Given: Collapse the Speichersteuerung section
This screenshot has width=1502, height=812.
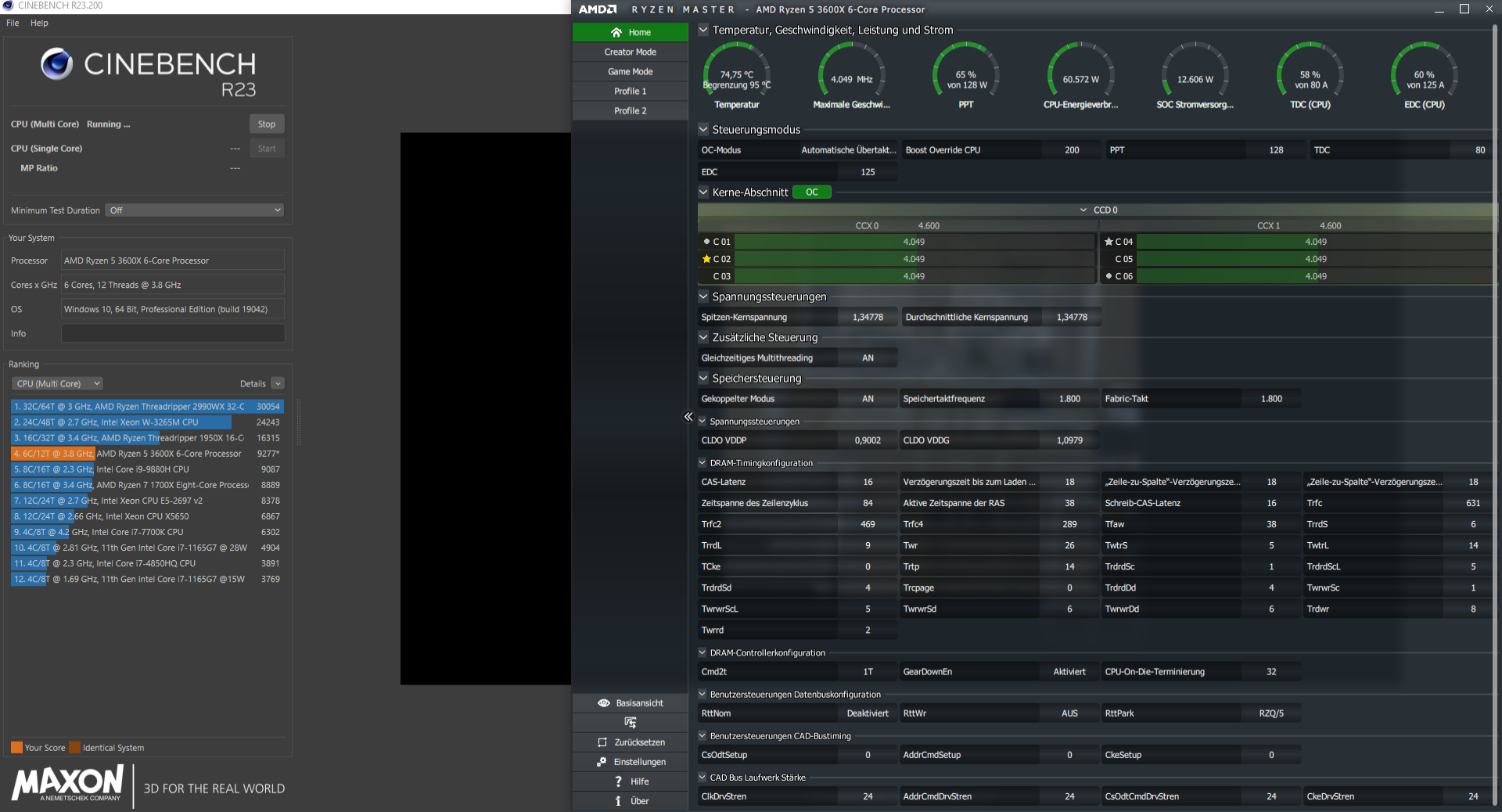Looking at the screenshot, I should [703, 379].
